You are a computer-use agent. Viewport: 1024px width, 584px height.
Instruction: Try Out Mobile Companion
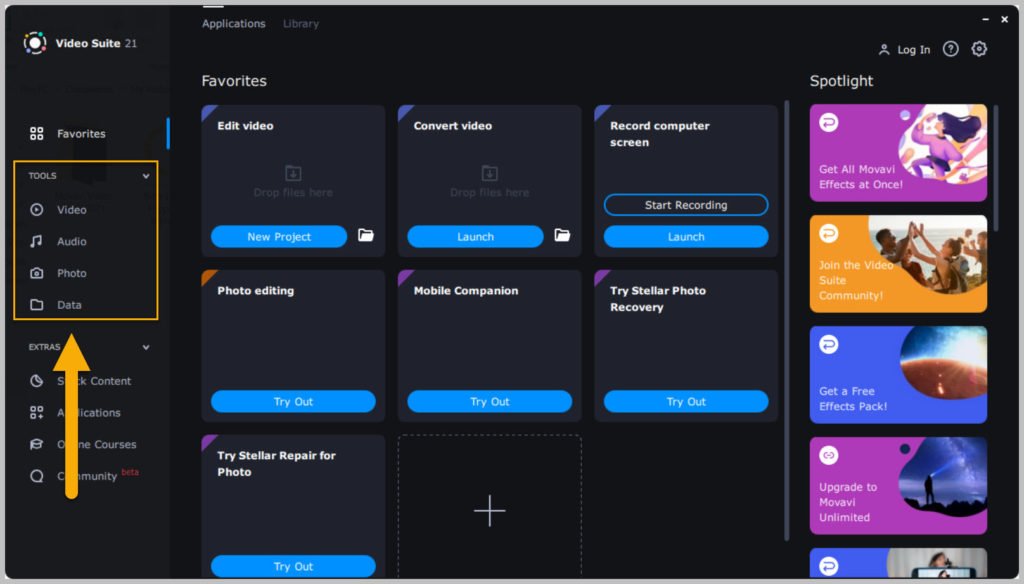pos(490,401)
